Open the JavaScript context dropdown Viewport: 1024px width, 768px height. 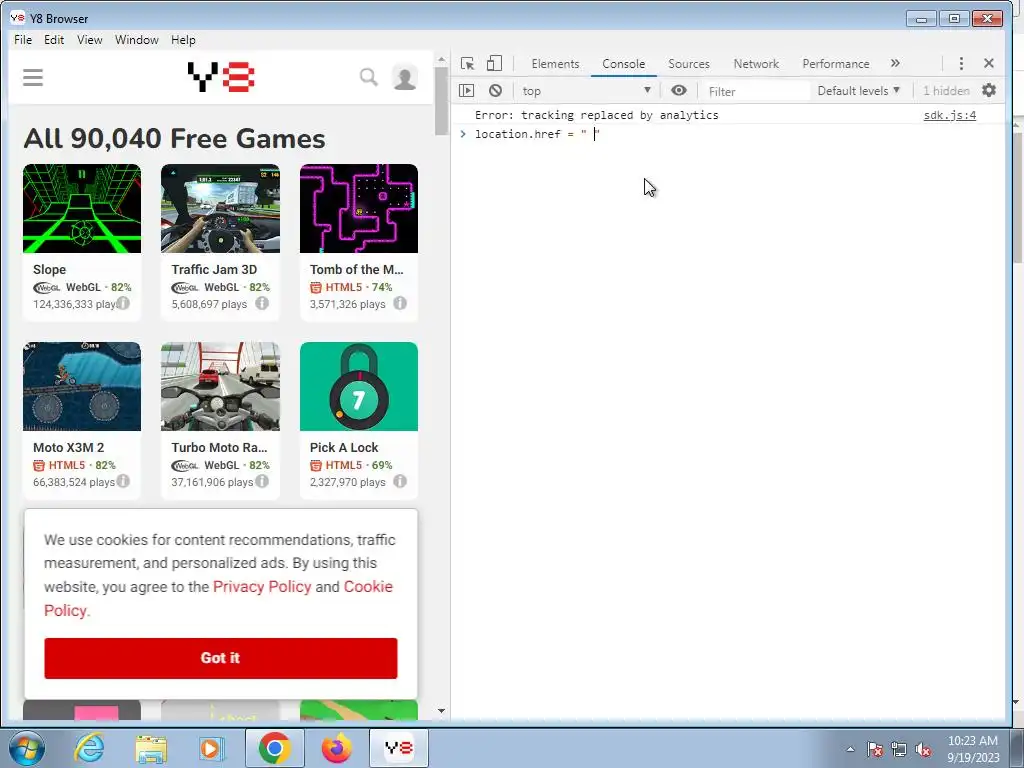(586, 91)
